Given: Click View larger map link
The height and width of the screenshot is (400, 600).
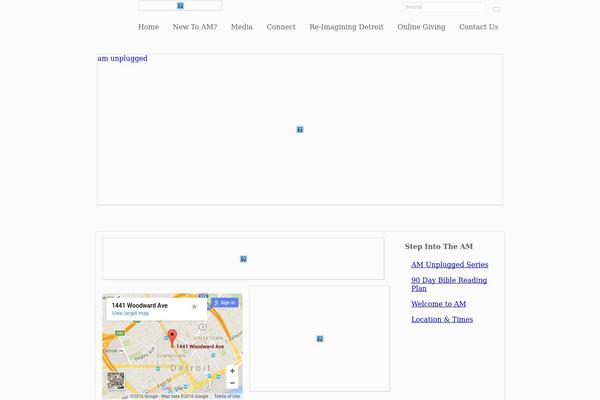Looking at the screenshot, I should (x=130, y=313).
